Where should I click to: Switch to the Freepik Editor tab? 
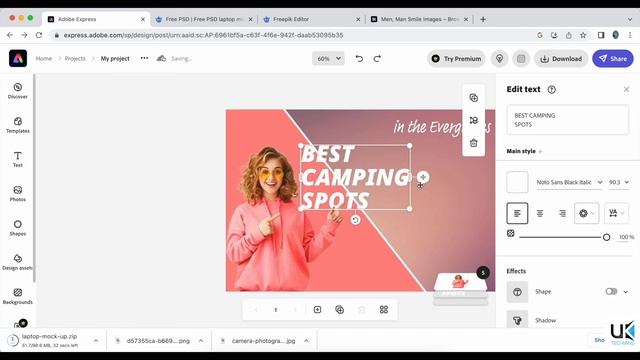tap(311, 19)
